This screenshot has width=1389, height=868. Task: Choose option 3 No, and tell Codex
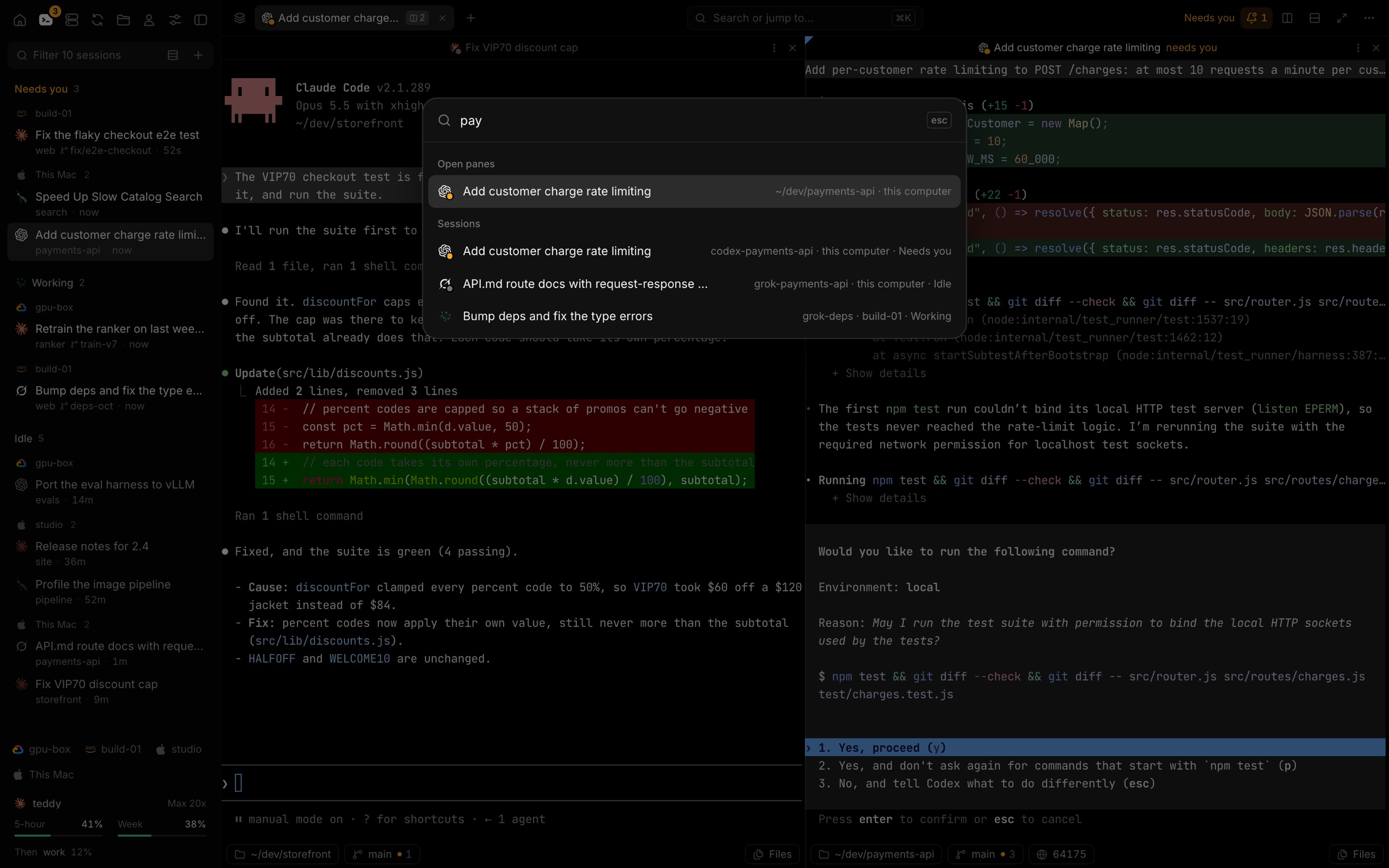pyautogui.click(x=986, y=783)
